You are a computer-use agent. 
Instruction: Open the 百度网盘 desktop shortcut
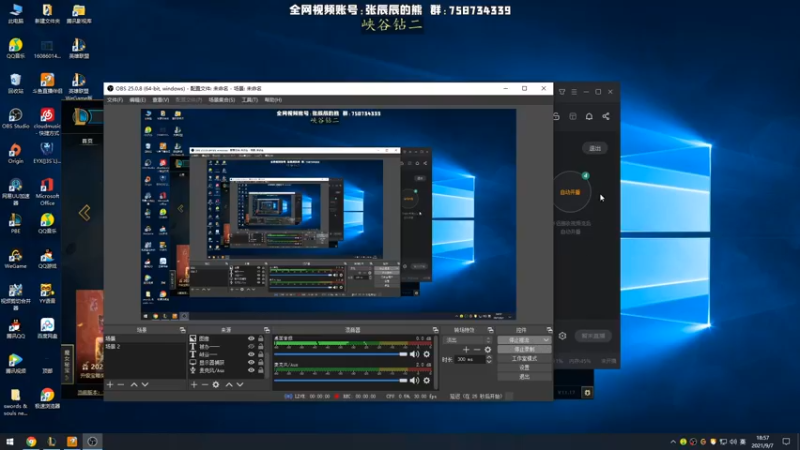coord(47,329)
